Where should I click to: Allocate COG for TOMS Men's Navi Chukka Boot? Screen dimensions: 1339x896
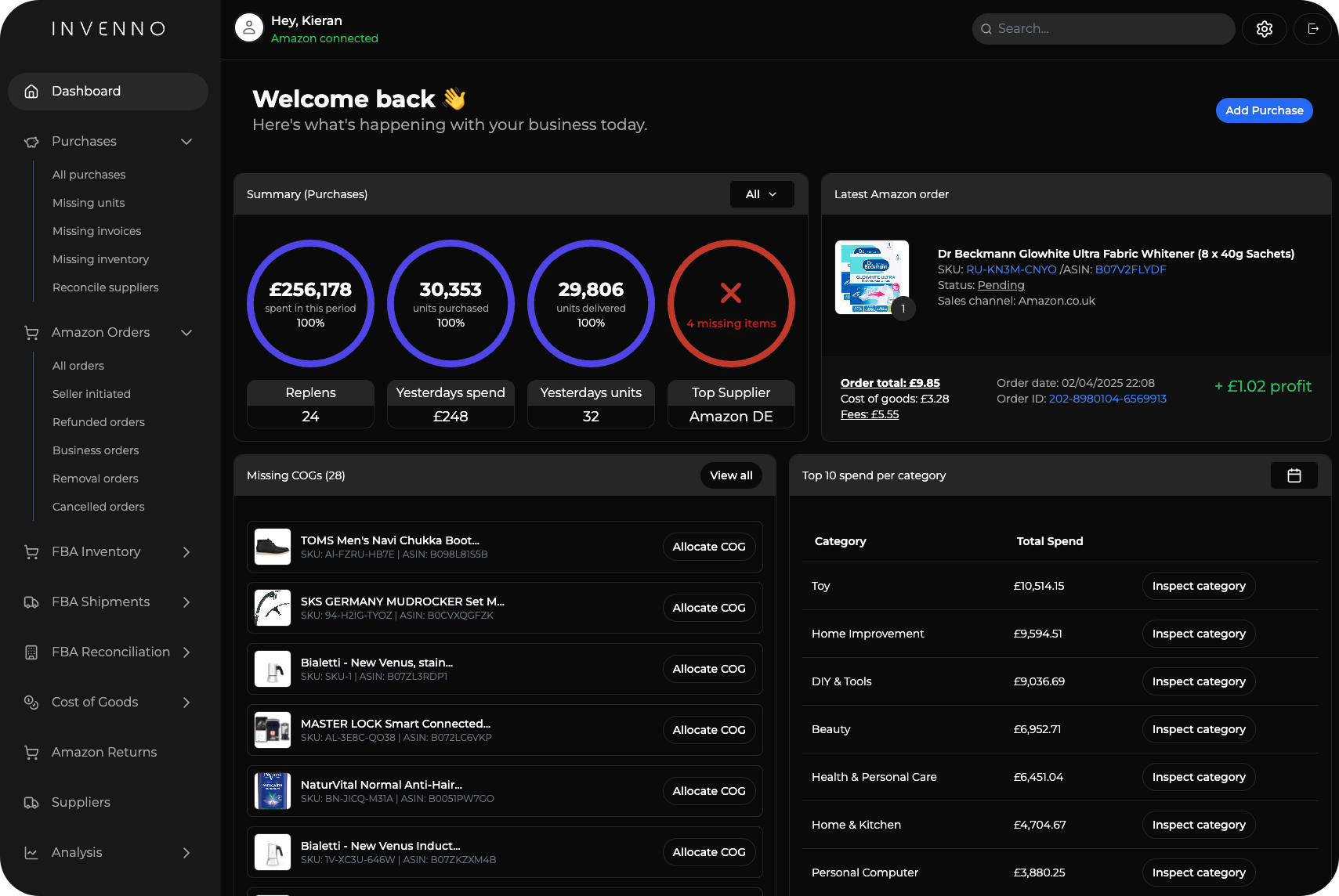tap(709, 547)
